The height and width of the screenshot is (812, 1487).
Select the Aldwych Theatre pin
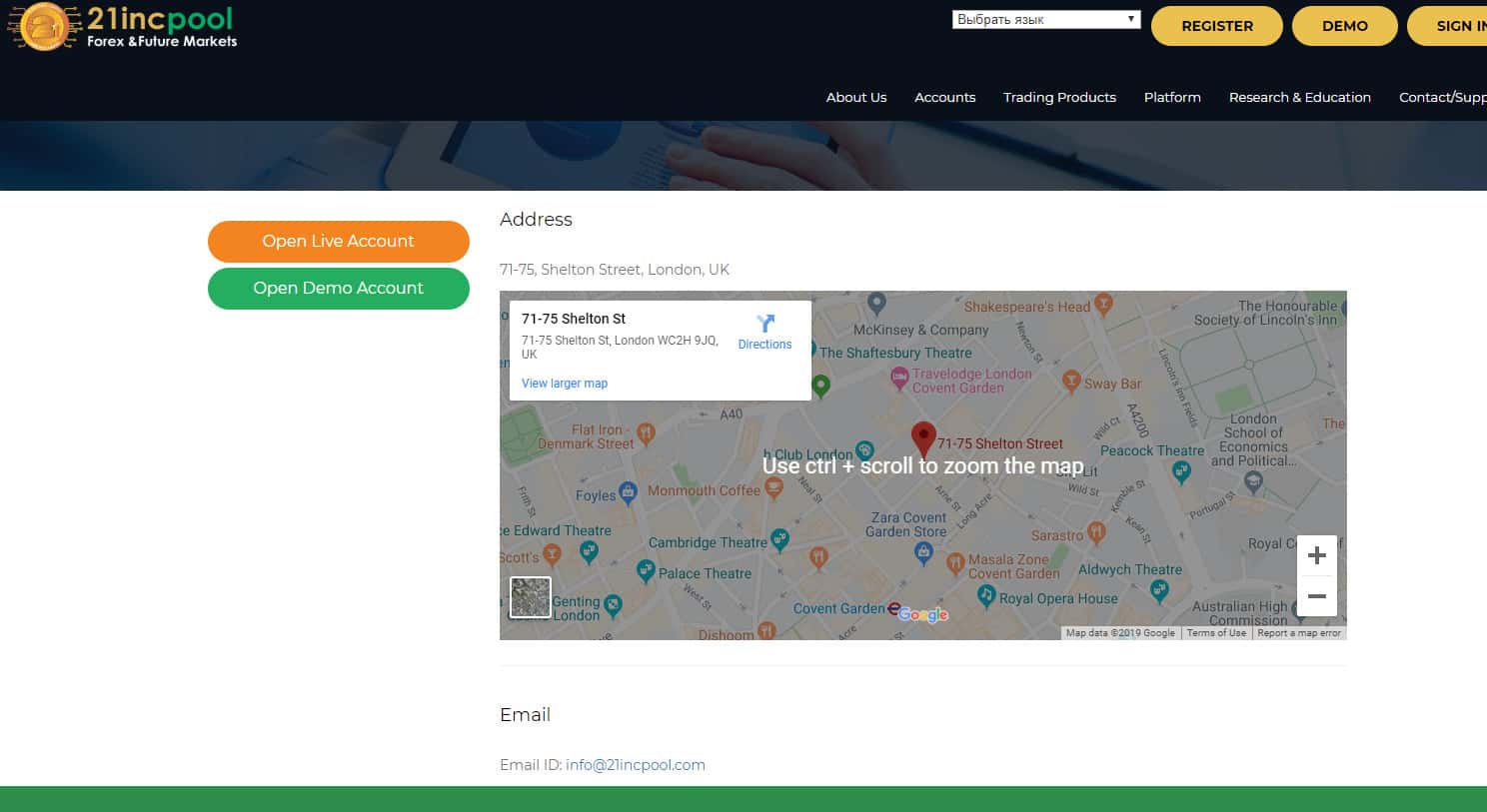click(1159, 590)
